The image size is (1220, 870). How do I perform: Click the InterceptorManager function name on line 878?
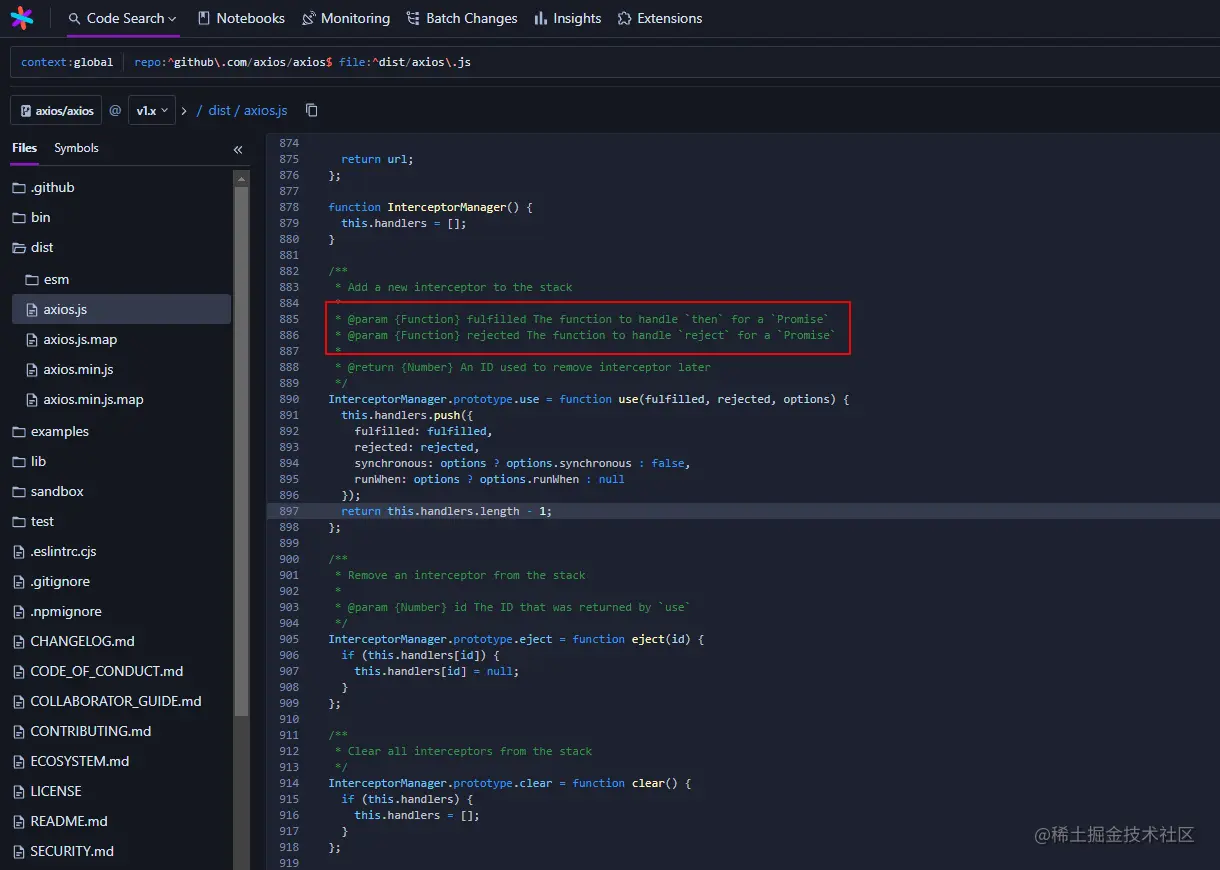coord(447,207)
